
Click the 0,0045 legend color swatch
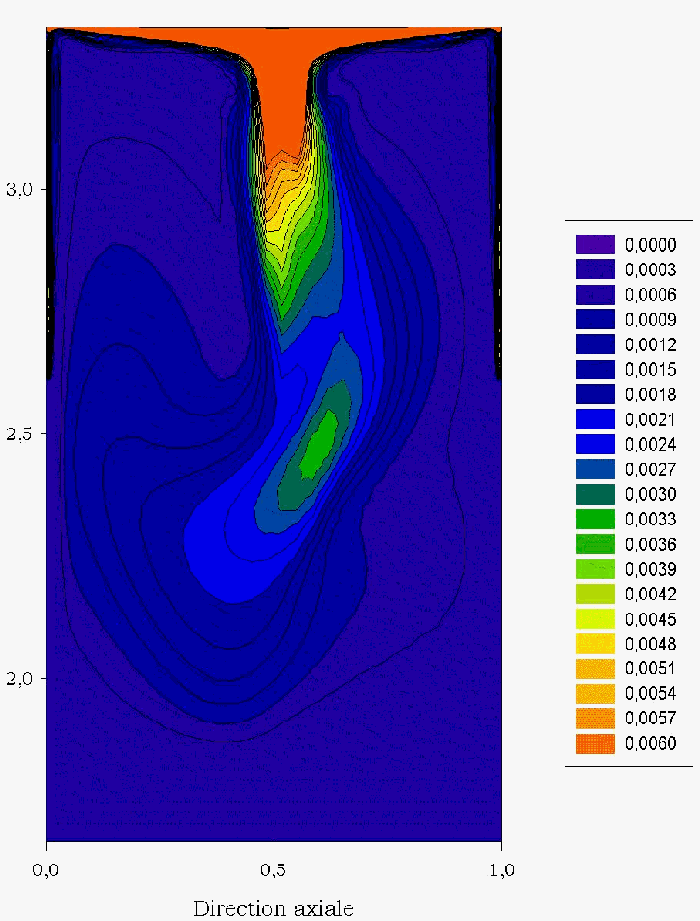pyautogui.click(x=595, y=619)
